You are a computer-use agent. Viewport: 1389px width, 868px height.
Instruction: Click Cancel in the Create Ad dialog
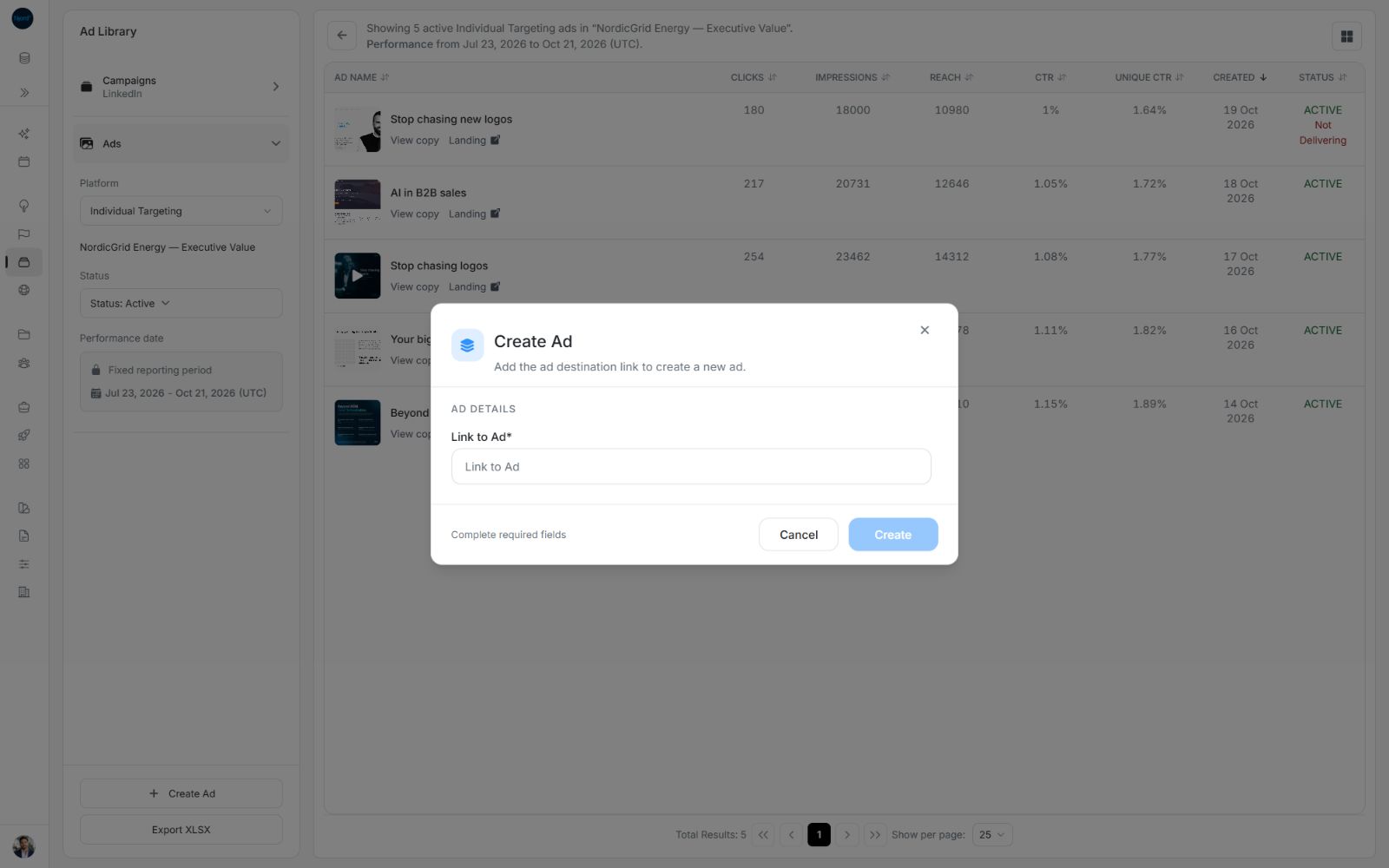pyautogui.click(x=799, y=535)
